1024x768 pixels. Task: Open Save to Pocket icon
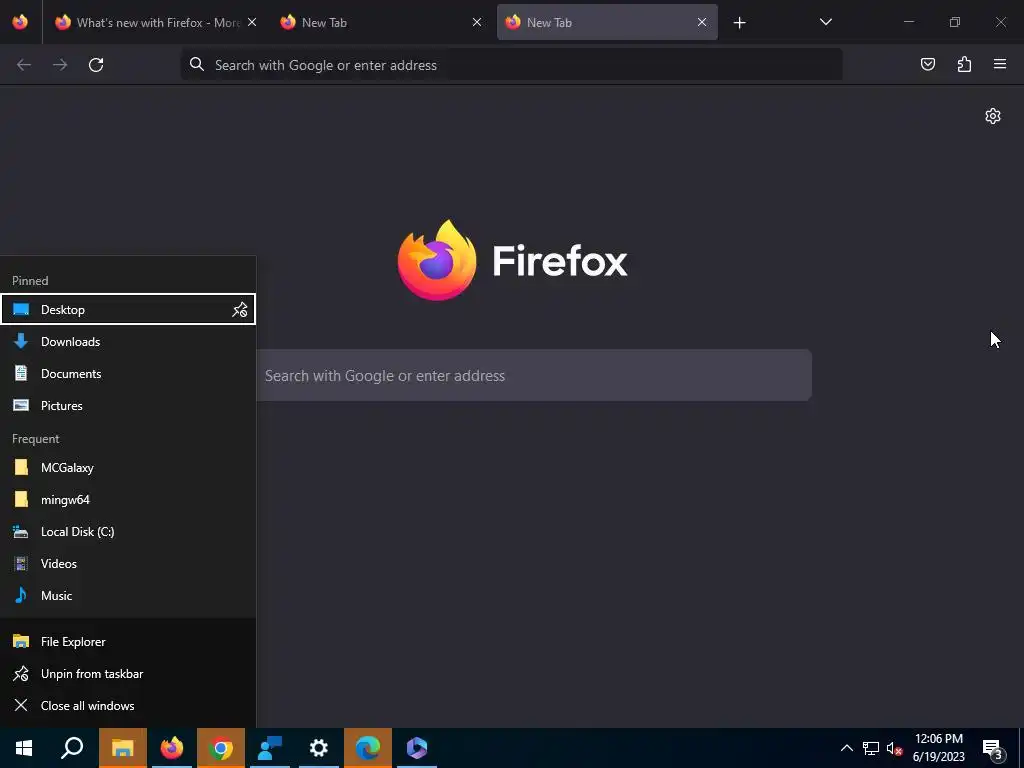[927, 64]
